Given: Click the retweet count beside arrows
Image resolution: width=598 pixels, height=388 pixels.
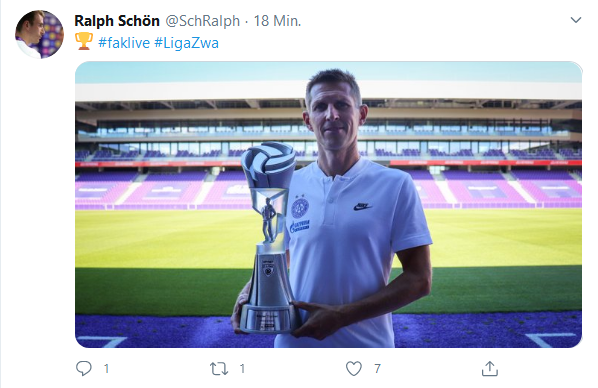Looking at the screenshot, I should coord(242,369).
